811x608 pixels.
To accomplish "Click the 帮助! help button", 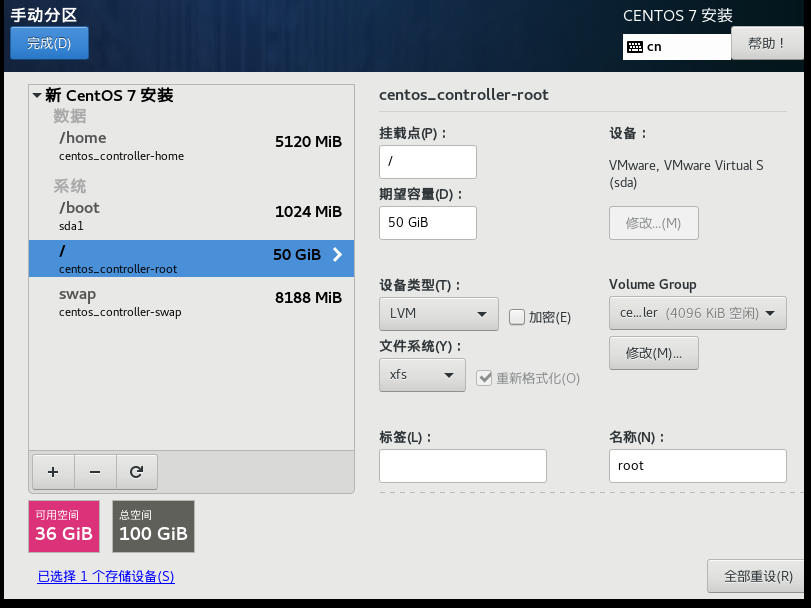I will point(767,43).
